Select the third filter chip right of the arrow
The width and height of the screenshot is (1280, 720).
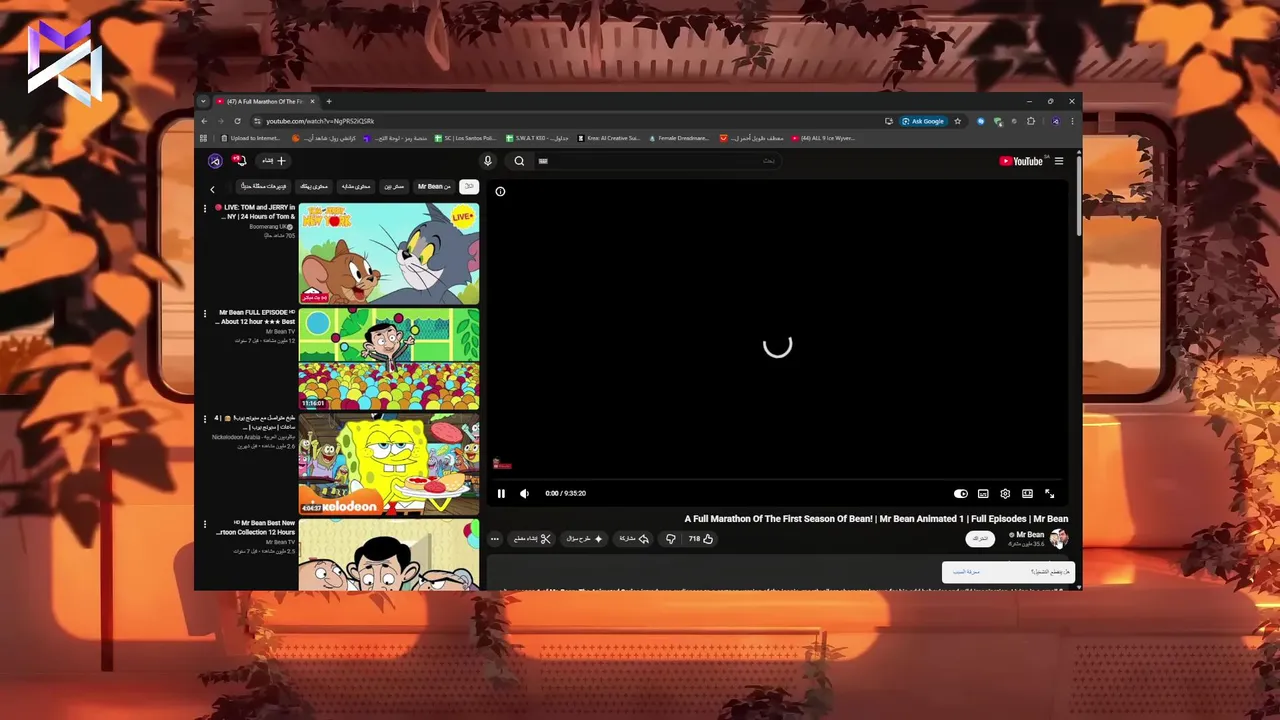pyautogui.click(x=356, y=186)
